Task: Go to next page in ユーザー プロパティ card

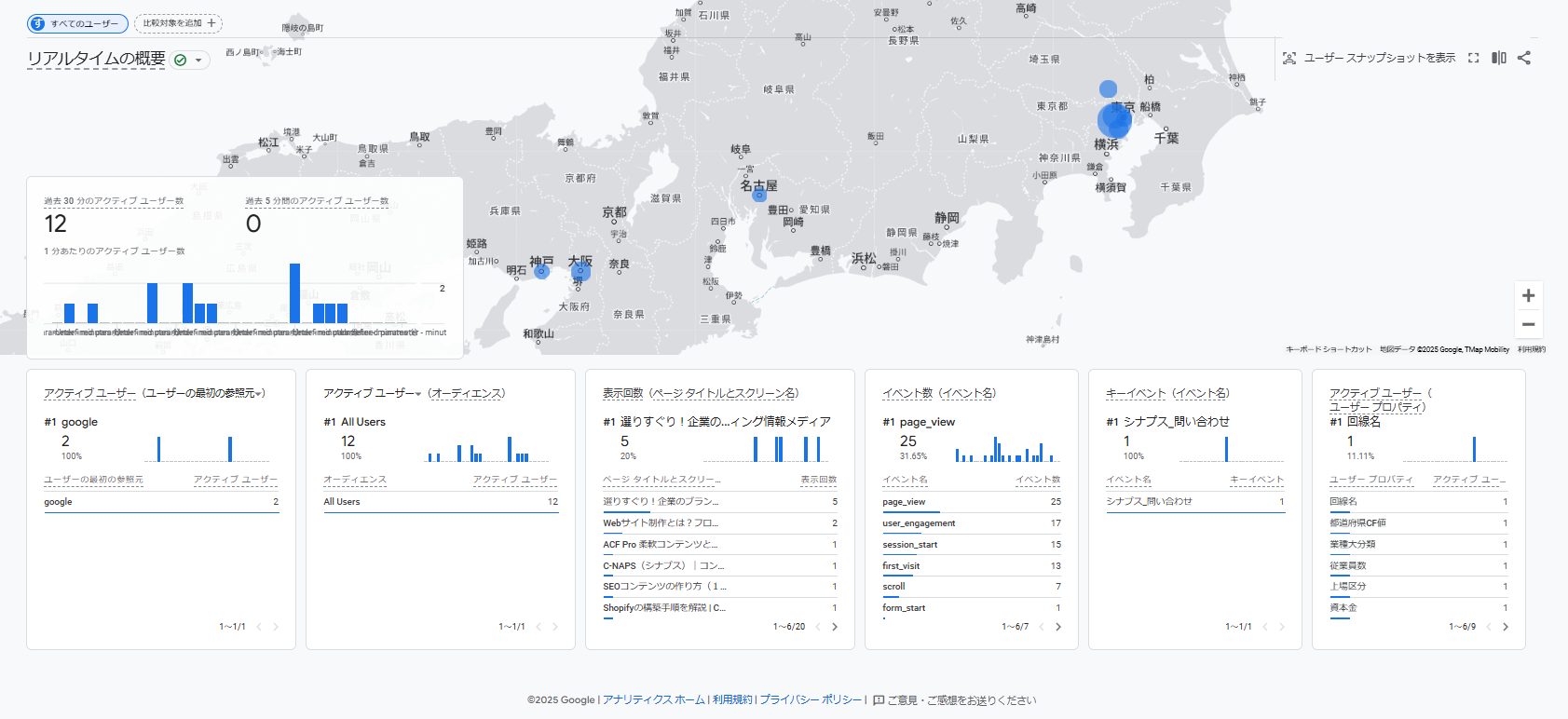Action: 1505,627
